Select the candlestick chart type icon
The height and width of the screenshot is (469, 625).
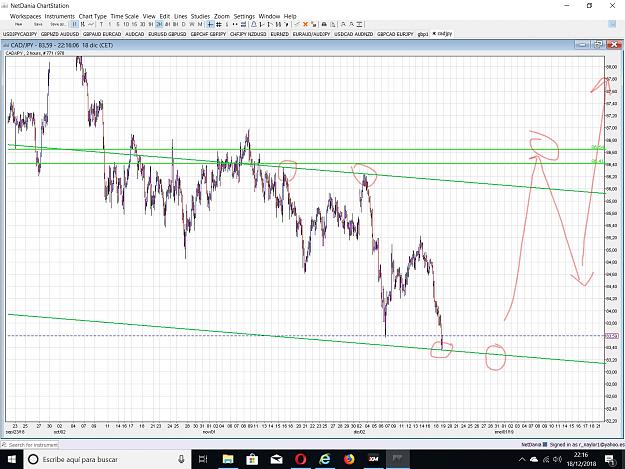83,24
